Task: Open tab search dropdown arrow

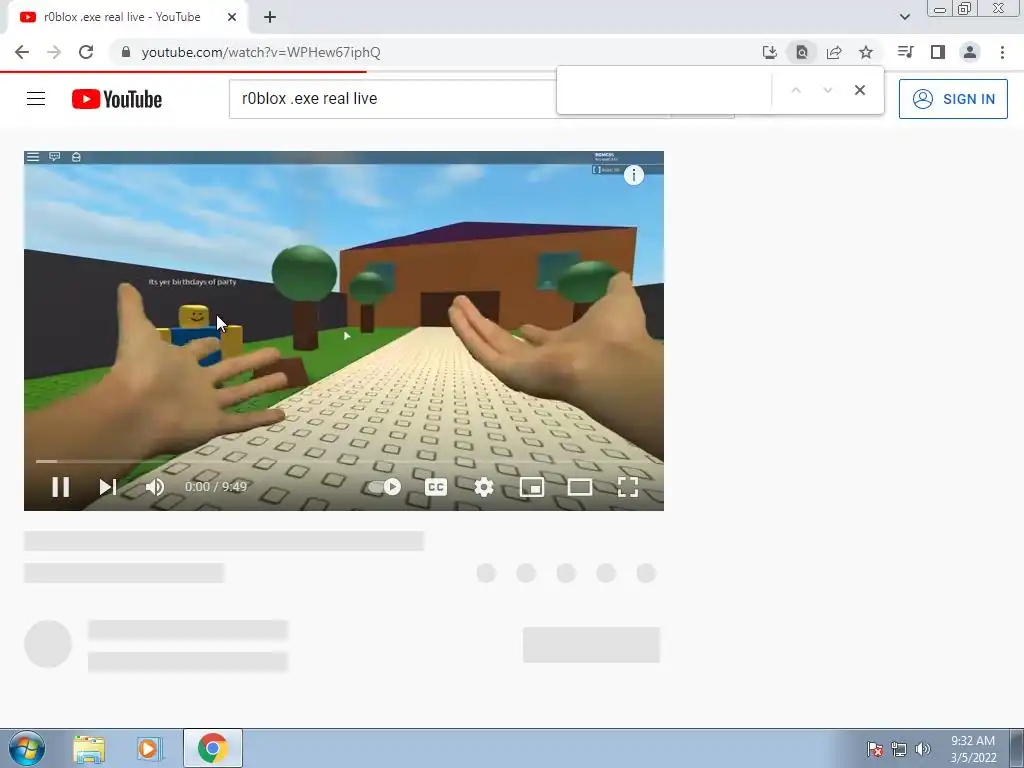Action: click(x=904, y=17)
